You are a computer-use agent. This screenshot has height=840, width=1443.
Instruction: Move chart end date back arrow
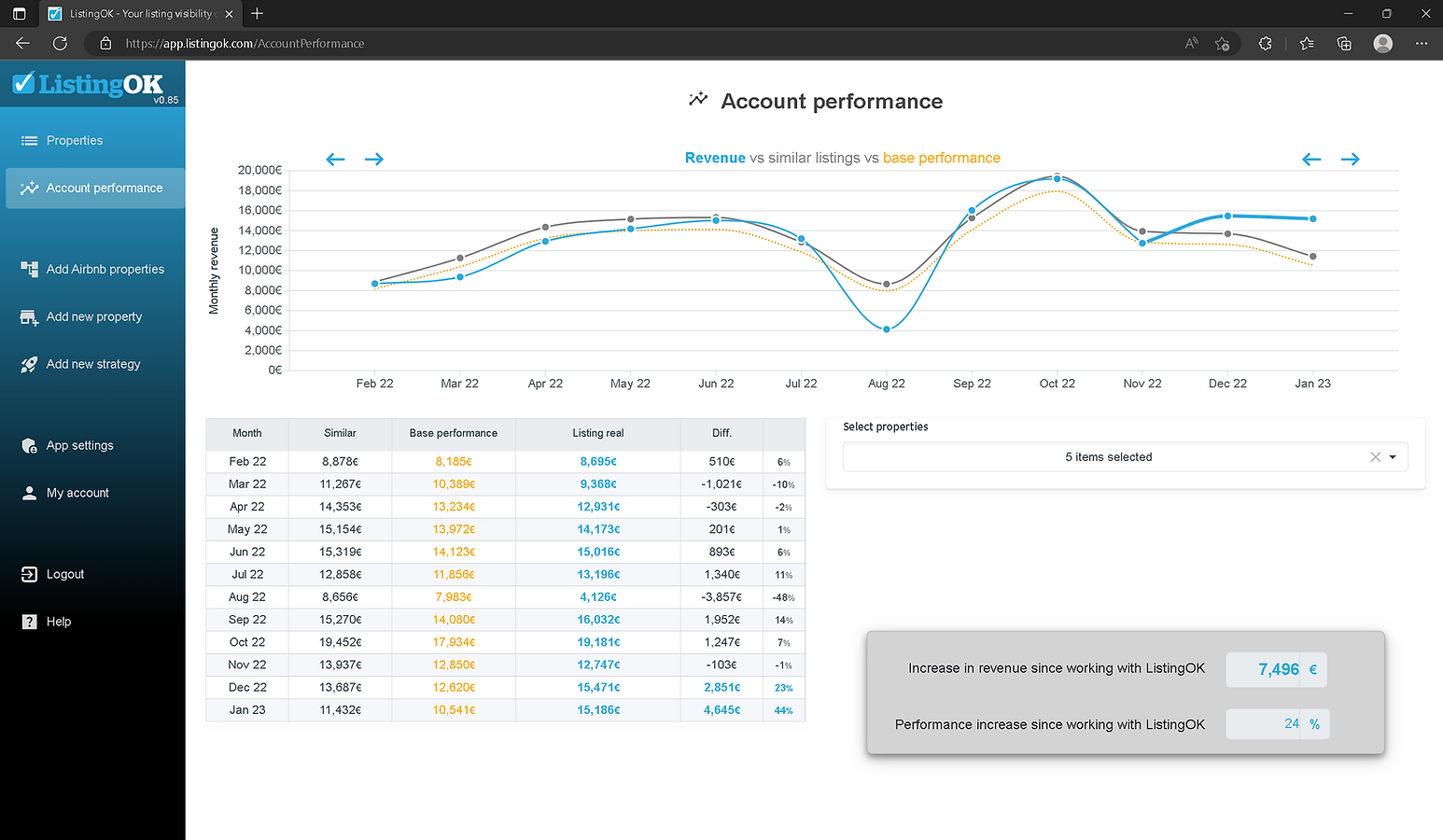pos(1311,160)
